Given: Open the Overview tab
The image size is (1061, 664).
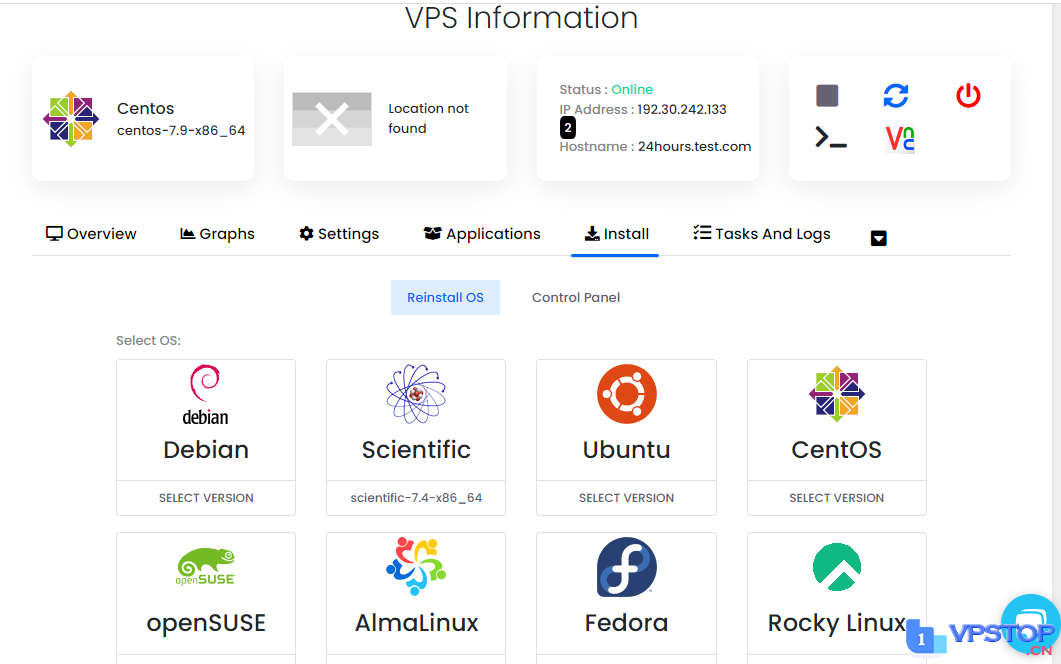Looking at the screenshot, I should pos(91,234).
